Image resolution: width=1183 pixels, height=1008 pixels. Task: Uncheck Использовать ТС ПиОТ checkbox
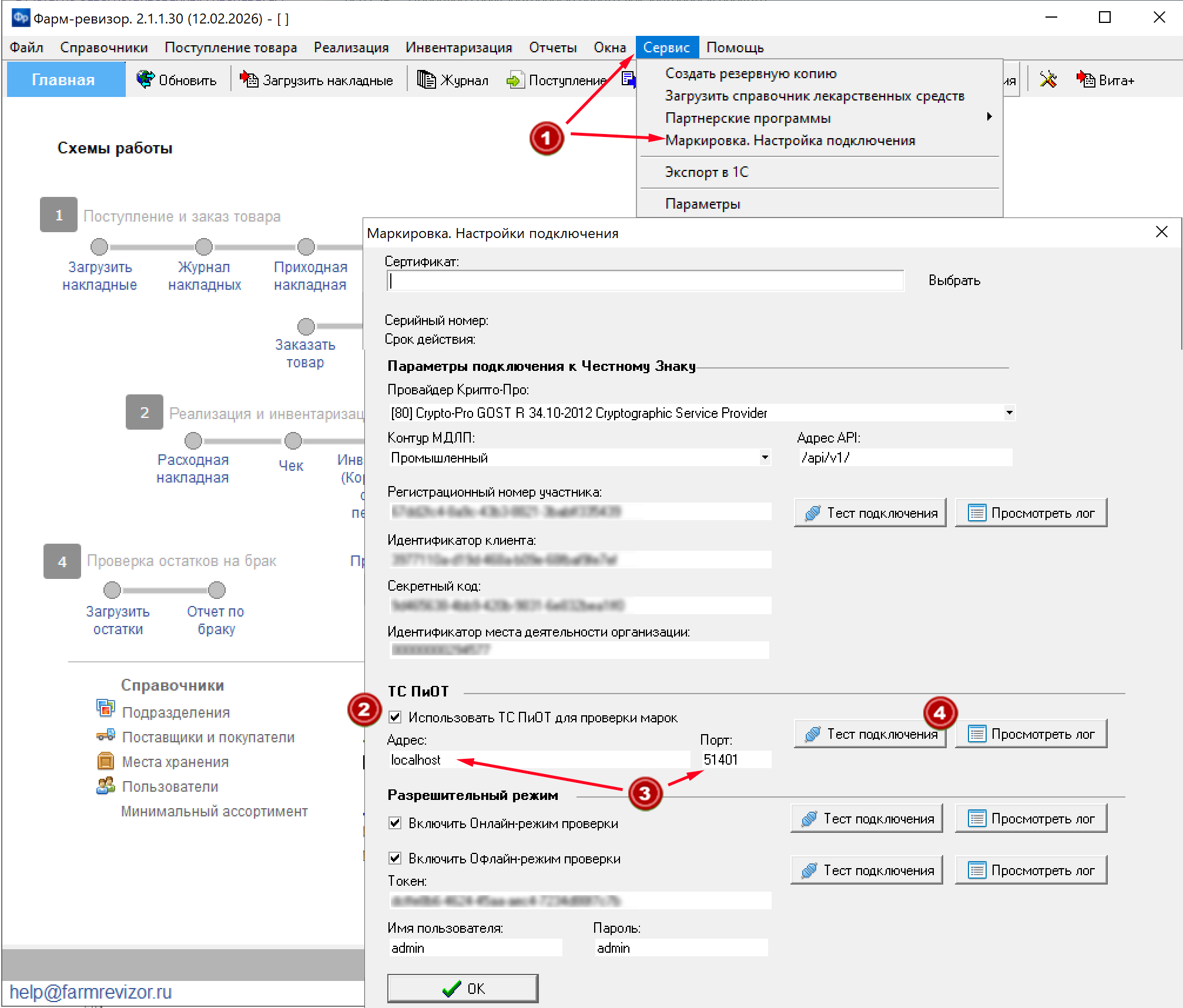pyautogui.click(x=396, y=717)
